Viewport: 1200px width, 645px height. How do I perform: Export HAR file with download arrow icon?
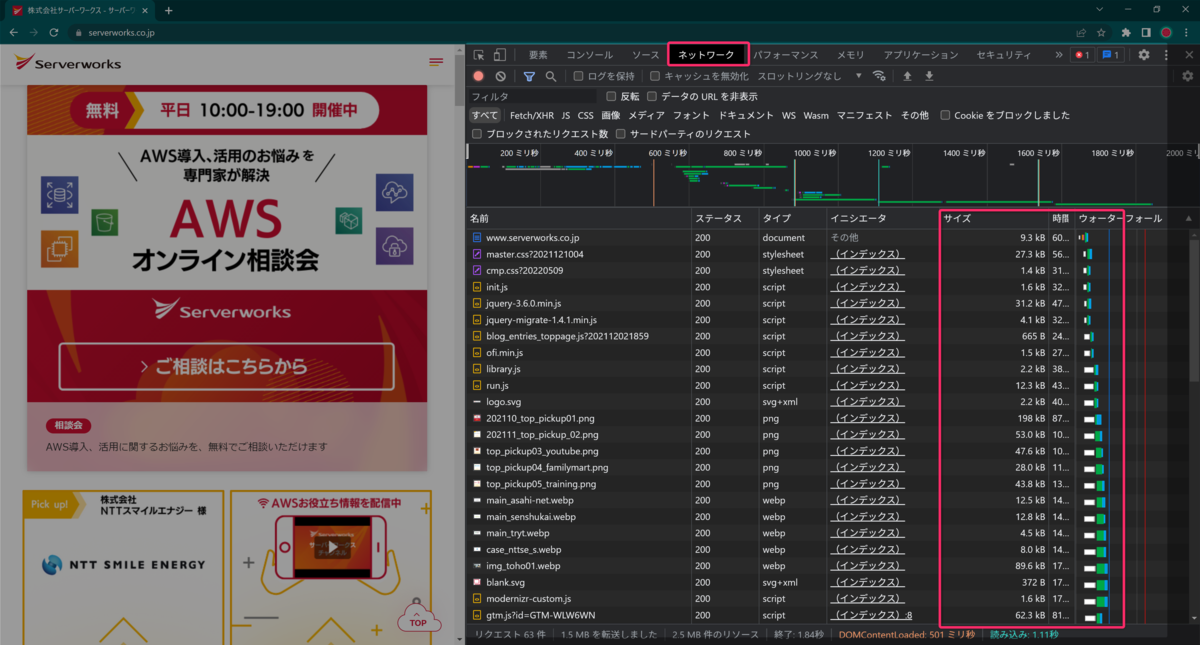pyautogui.click(x=929, y=76)
